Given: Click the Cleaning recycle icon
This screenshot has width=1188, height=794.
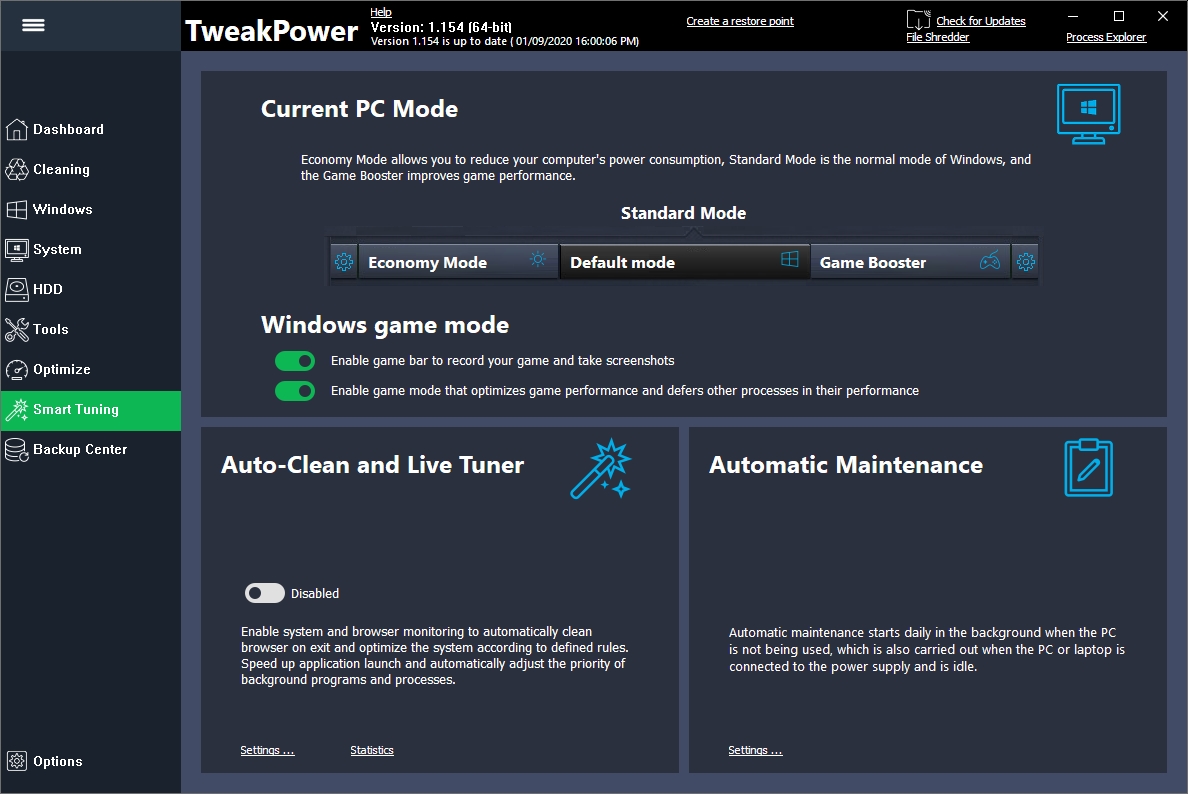Looking at the screenshot, I should [x=17, y=170].
